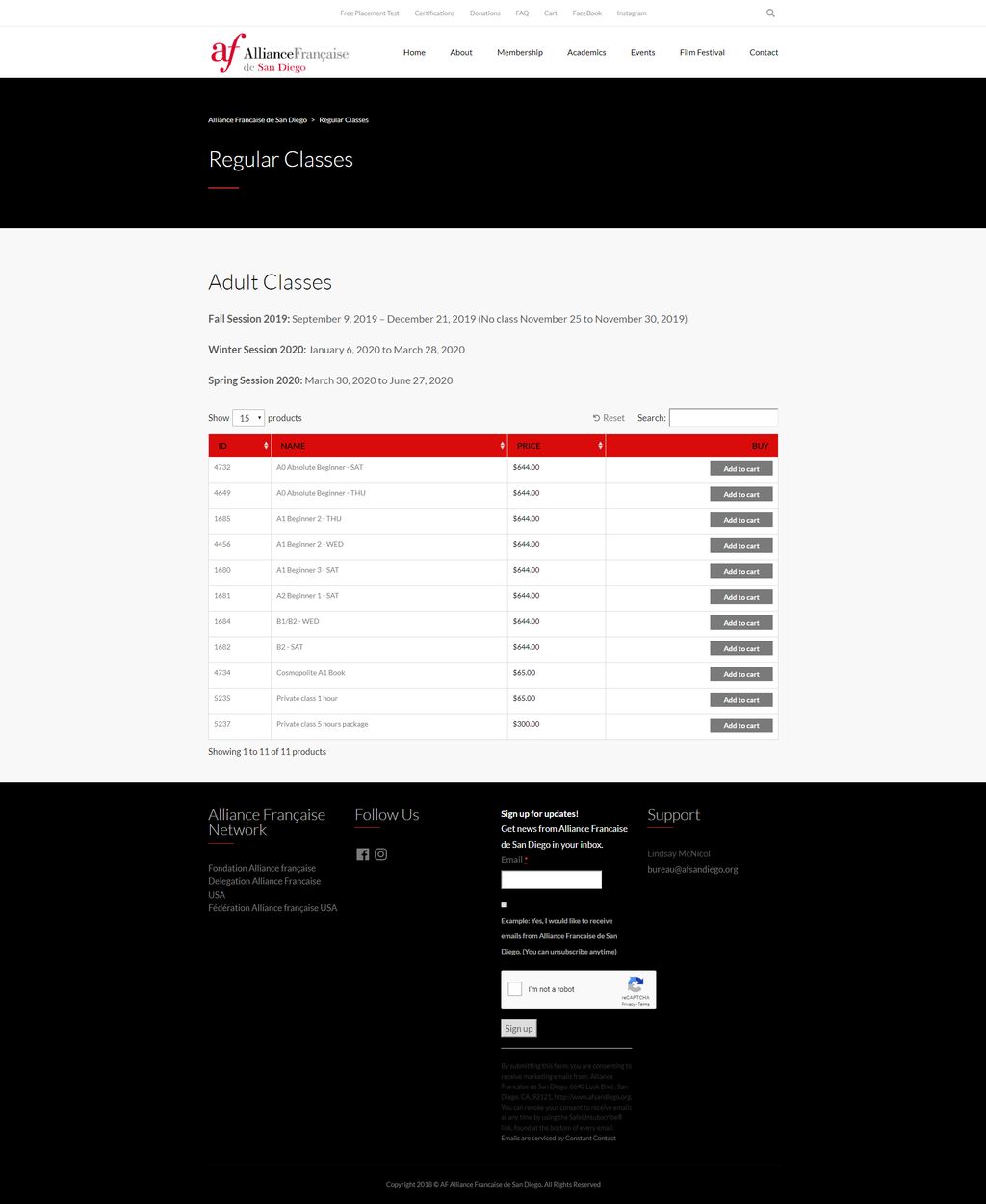Open the Donations top link
Screen dimensions: 986x1204
point(485,13)
